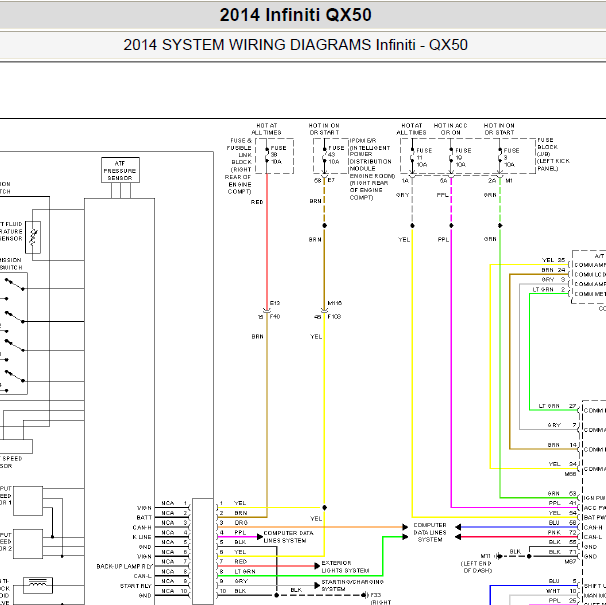Click 'CAN-L' label beside NCA pin 8
This screenshot has height=605, width=606.
point(143,576)
